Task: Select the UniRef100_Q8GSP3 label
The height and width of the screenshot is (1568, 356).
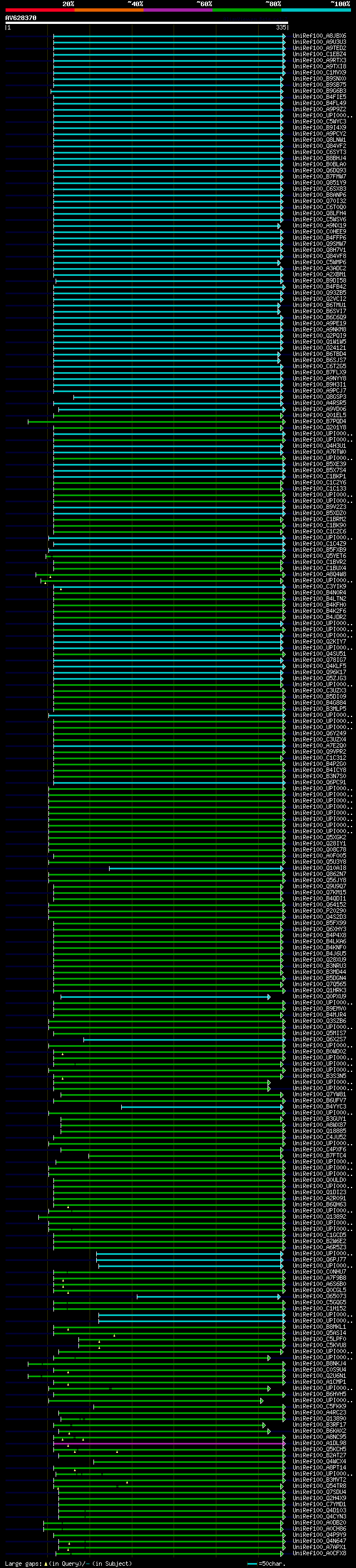Action: pos(319,397)
